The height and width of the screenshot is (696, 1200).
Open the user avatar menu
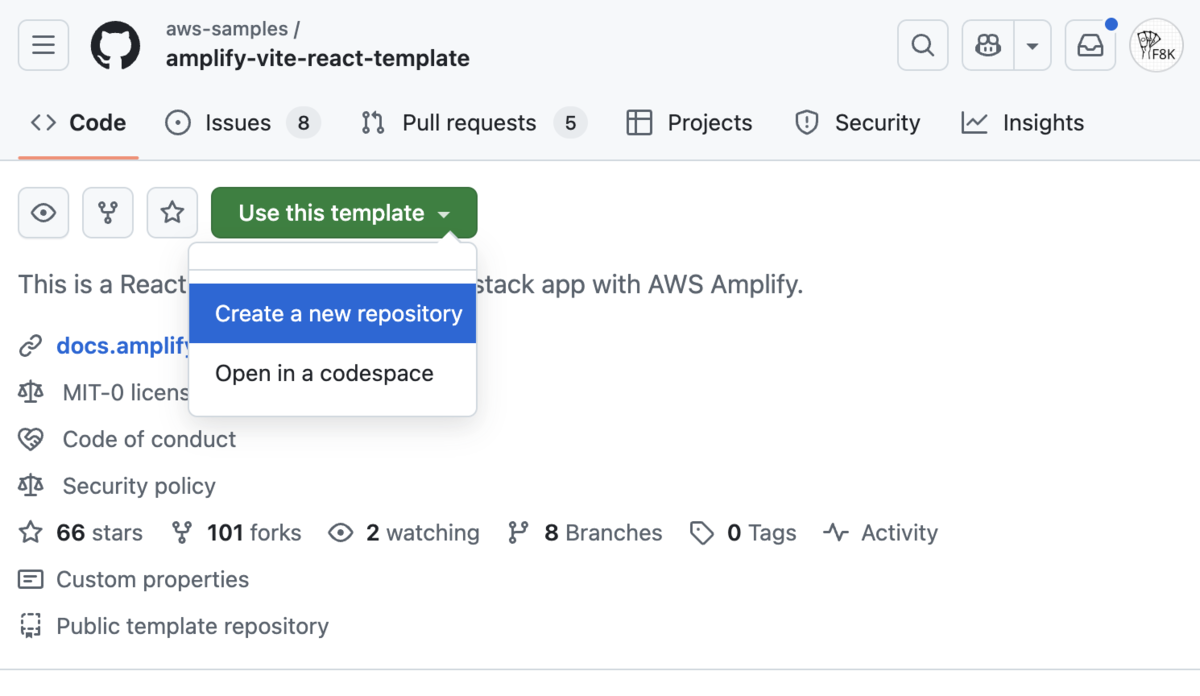coord(1156,45)
